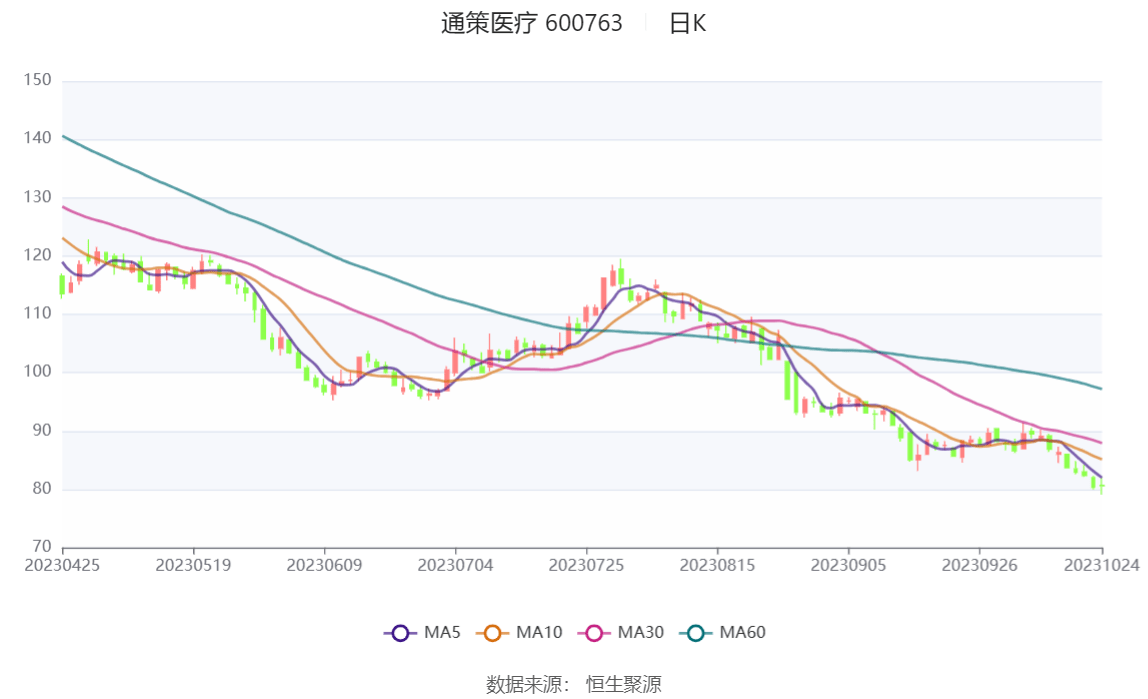Click the 20230704 date on the x-axis
Viewport: 1148px width, 699px height.
click(x=455, y=565)
